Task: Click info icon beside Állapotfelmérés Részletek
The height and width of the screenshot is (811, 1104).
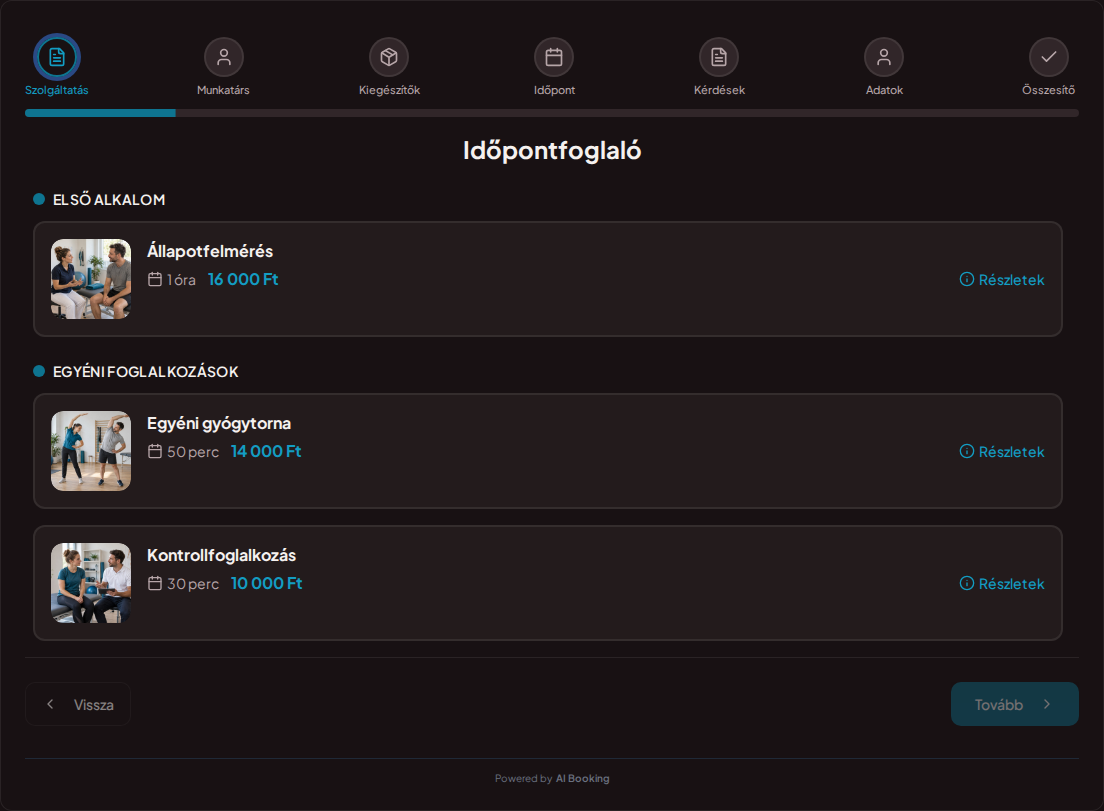Action: point(967,279)
